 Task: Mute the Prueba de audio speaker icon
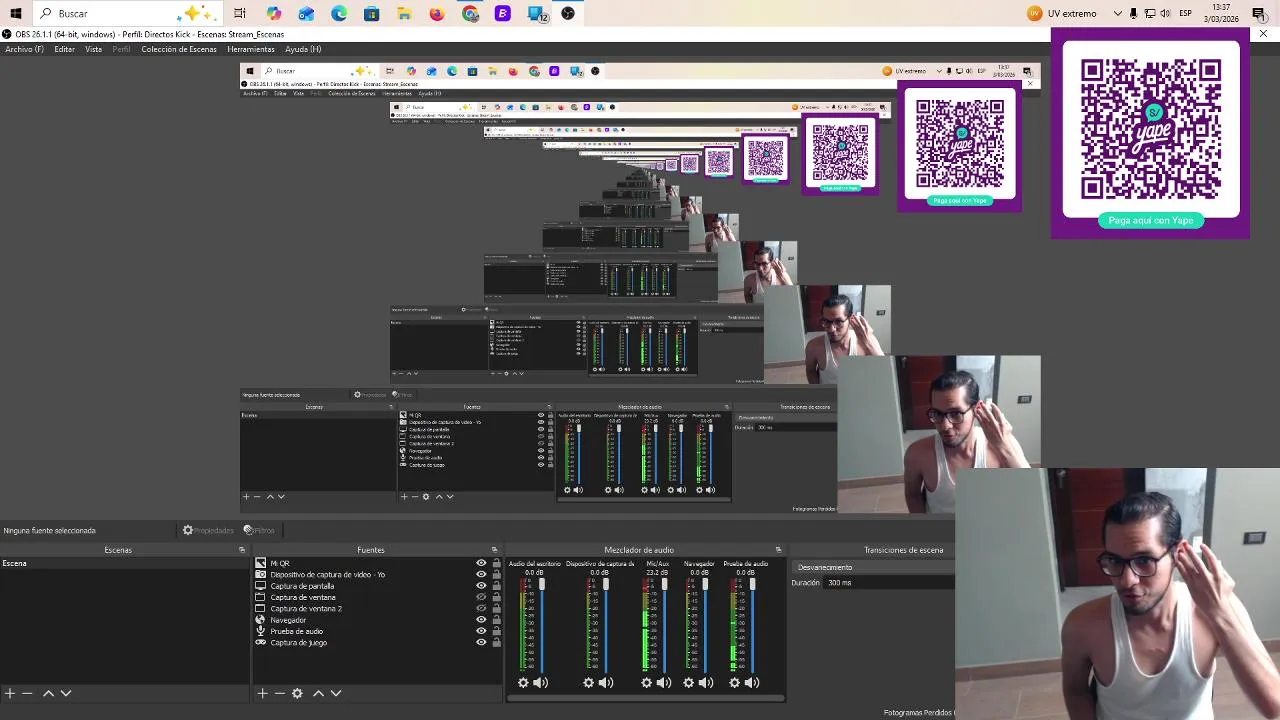click(x=752, y=682)
